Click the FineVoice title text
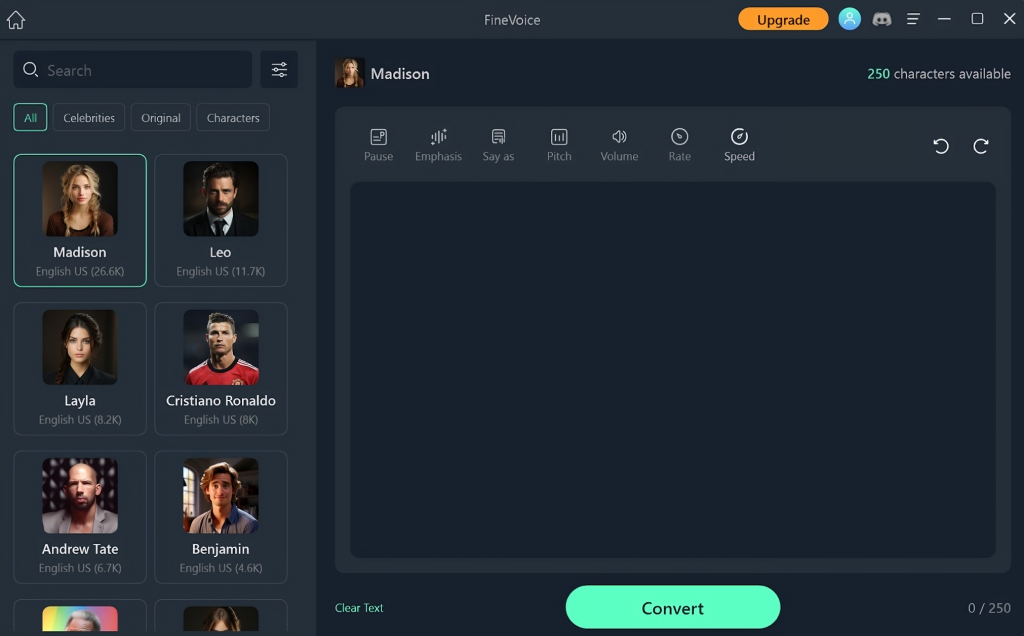Viewport: 1024px width, 636px height. pos(512,20)
